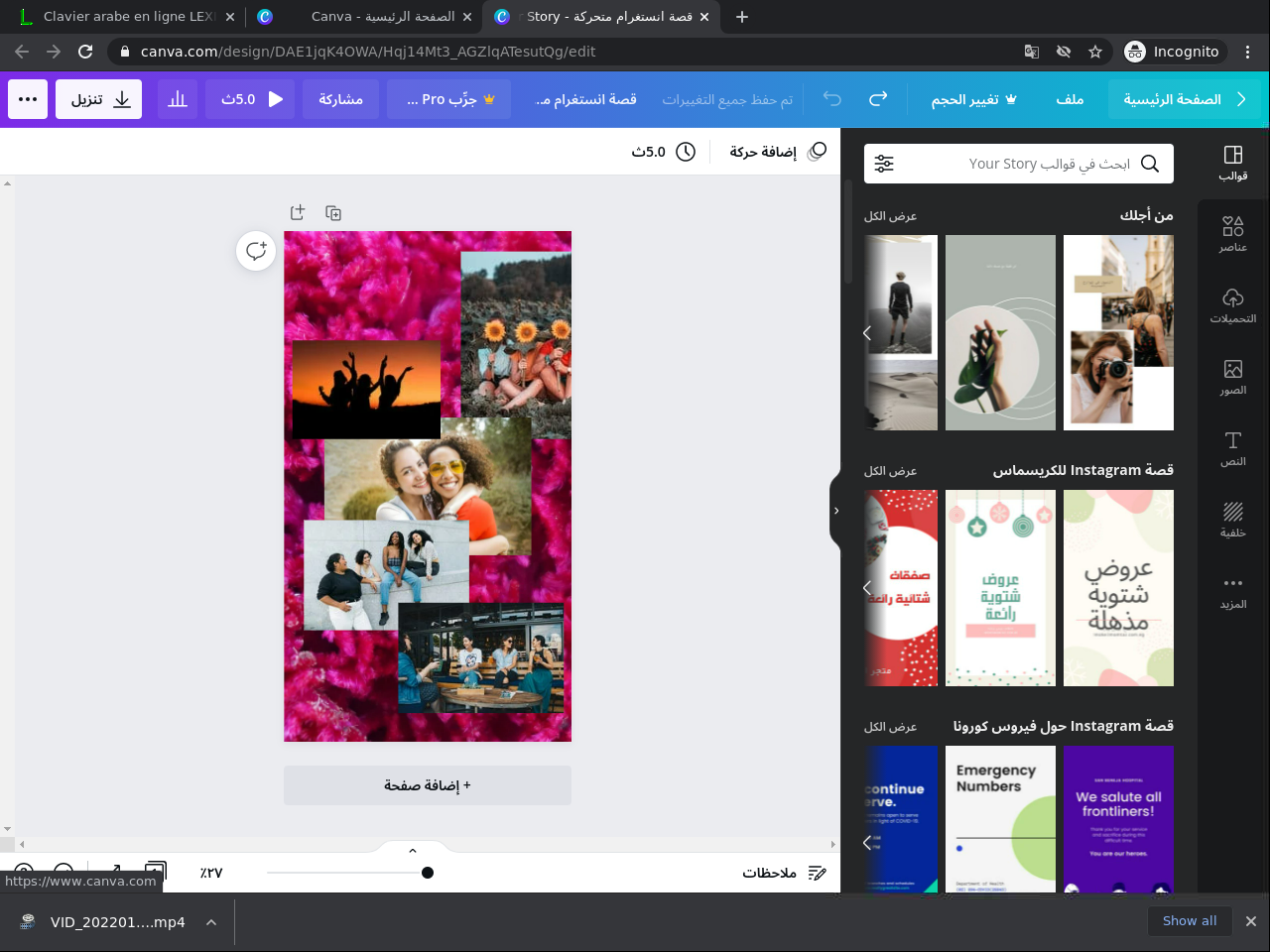
Task: Select the photographer woman collage template
Action: pyautogui.click(x=1118, y=333)
